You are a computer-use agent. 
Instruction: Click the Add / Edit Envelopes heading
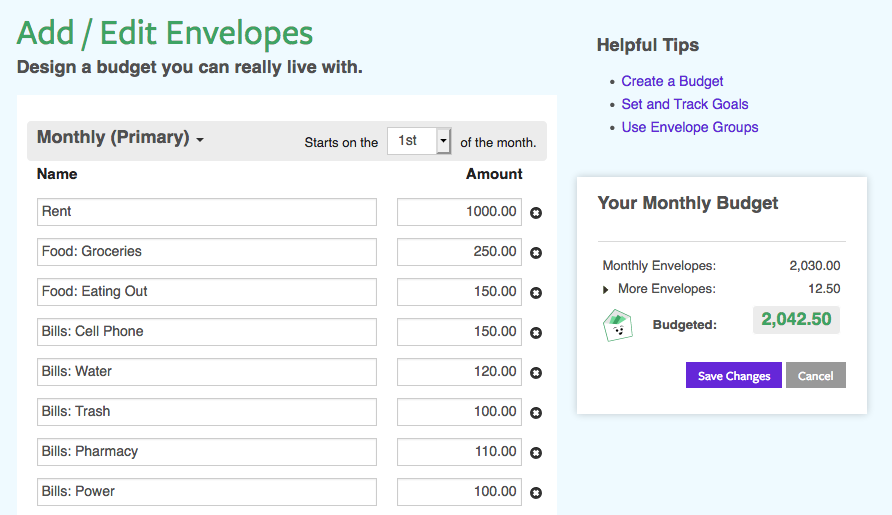(165, 33)
